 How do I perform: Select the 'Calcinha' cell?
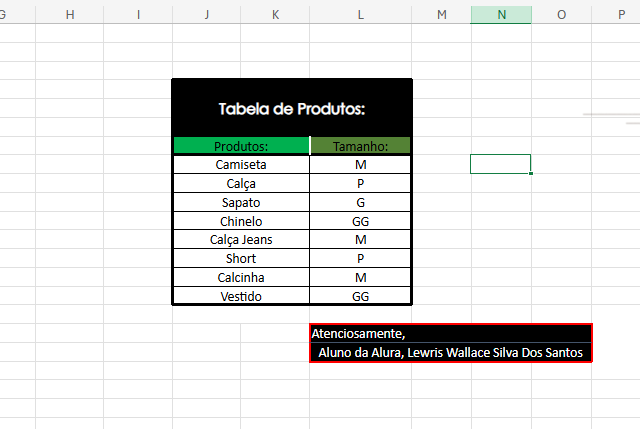coord(241,277)
